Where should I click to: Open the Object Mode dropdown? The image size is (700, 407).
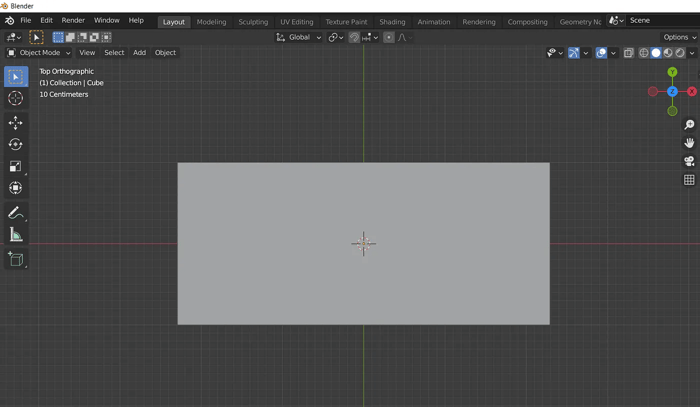pos(39,53)
